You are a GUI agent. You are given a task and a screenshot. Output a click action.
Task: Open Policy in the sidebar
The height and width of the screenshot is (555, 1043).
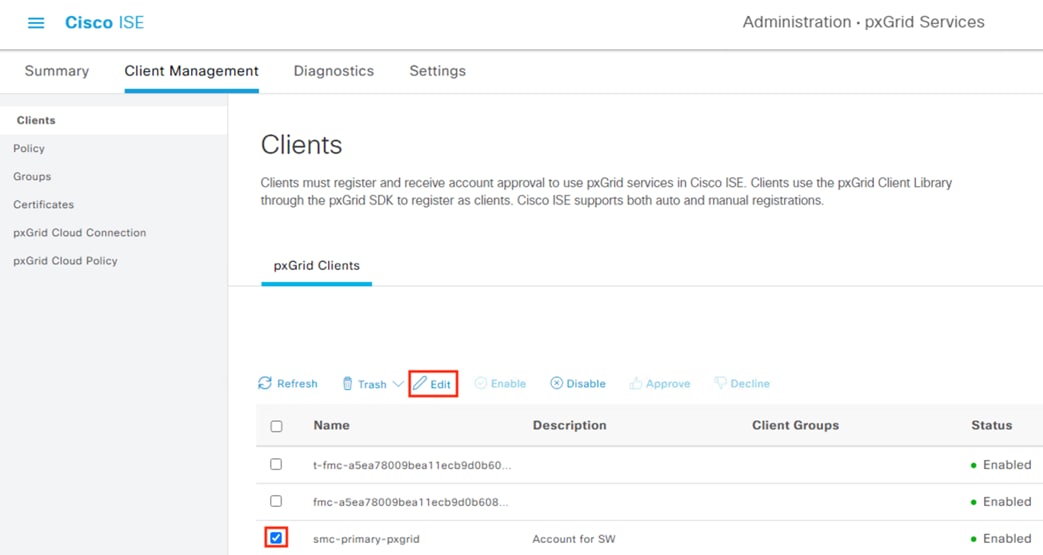29,148
